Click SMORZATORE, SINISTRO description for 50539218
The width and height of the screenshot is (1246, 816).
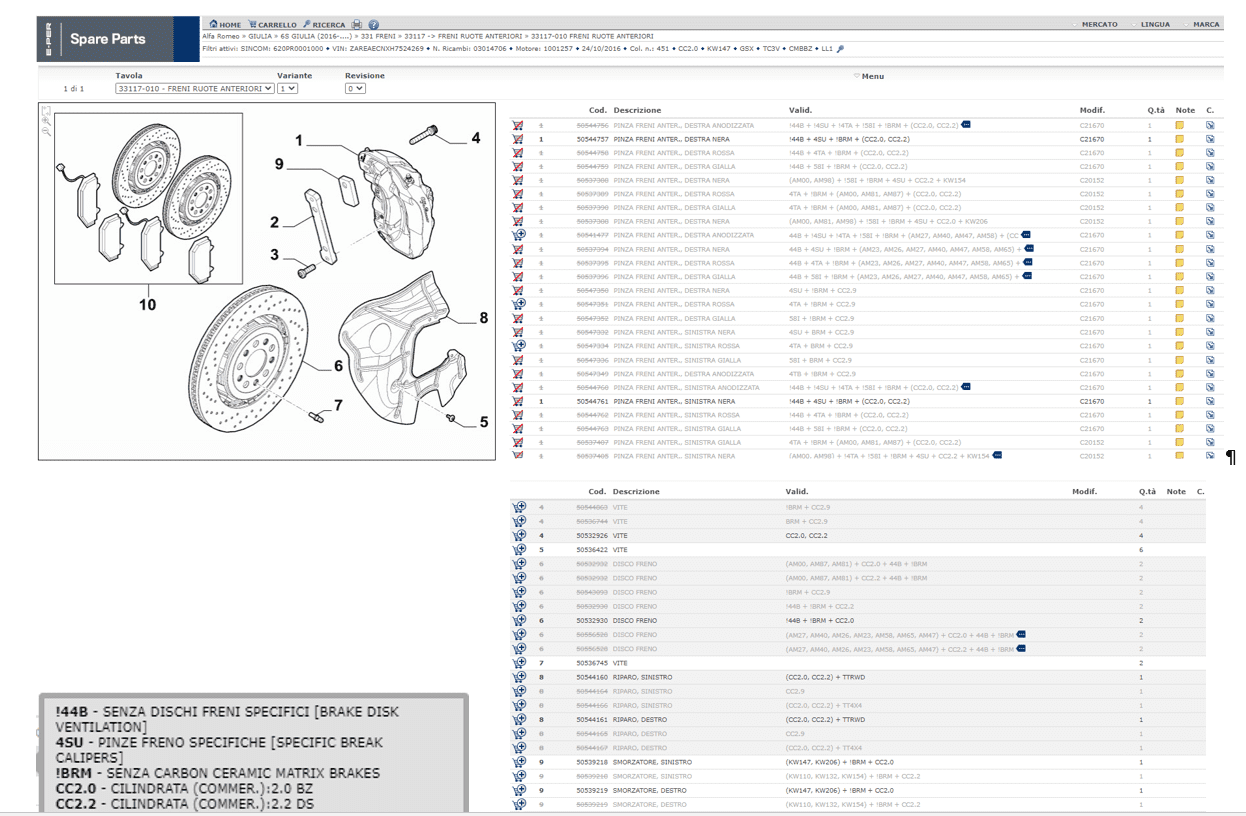tap(651, 762)
